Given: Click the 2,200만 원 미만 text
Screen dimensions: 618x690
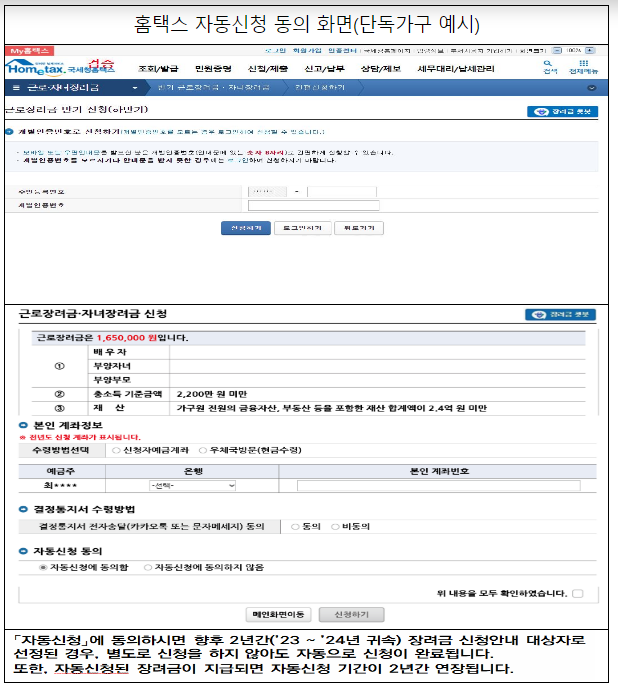Looking at the screenshot, I should tap(212, 394).
